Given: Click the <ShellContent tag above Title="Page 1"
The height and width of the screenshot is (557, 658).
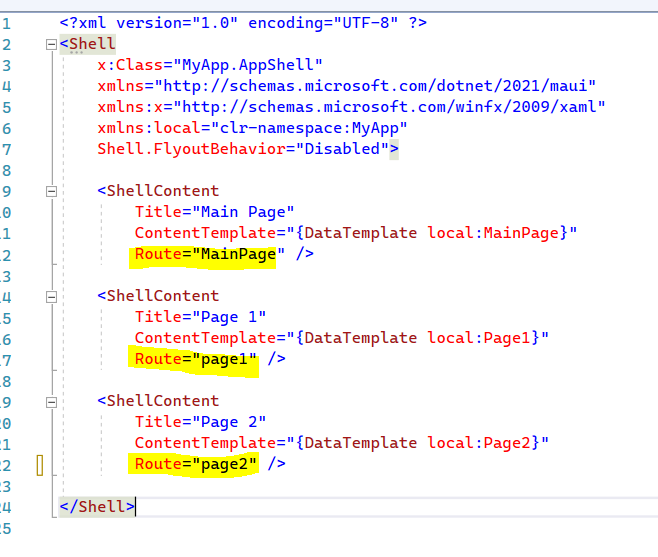Looking at the screenshot, I should click(158, 296).
